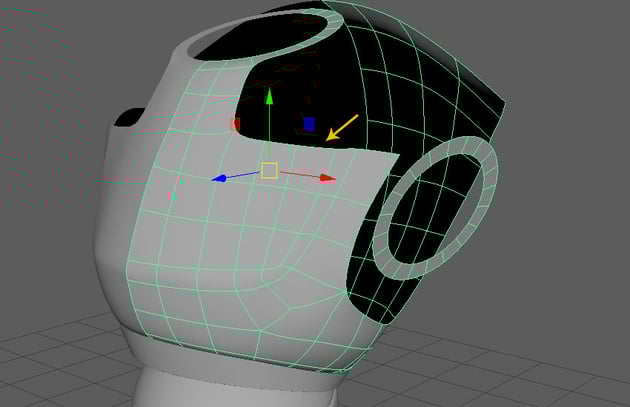Click the blue square plane handle
The width and height of the screenshot is (630, 407).
pyautogui.click(x=309, y=124)
